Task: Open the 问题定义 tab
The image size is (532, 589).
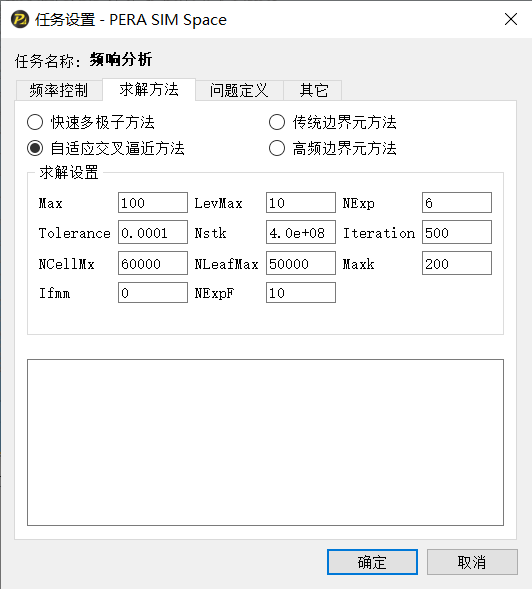Action: [x=239, y=91]
